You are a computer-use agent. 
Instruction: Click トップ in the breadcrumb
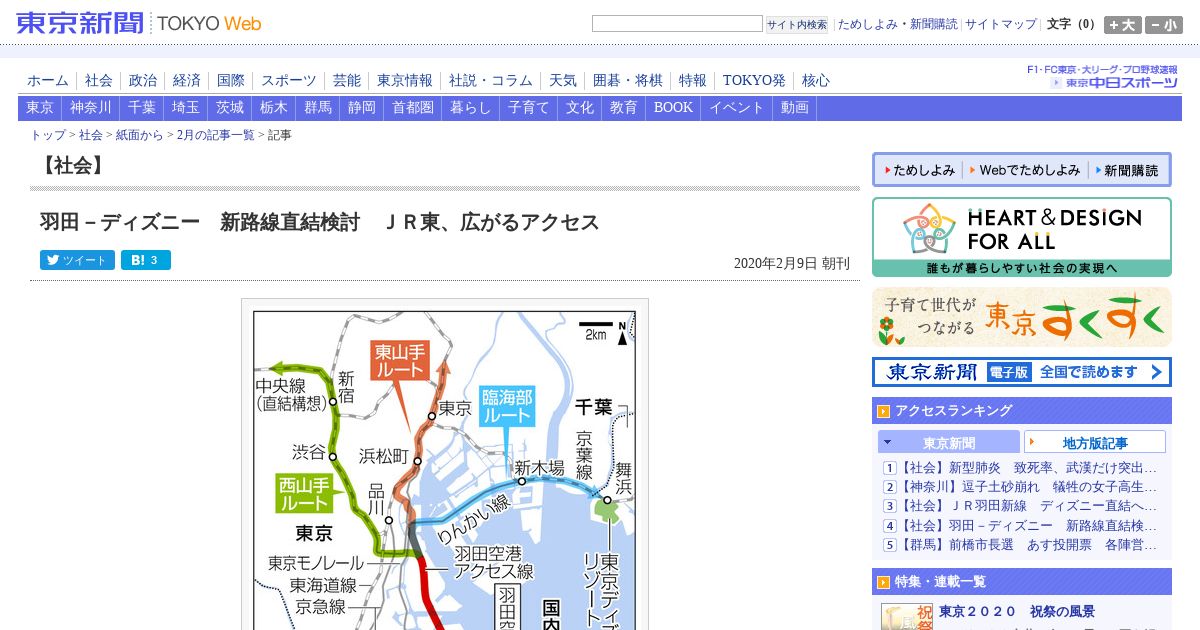(x=48, y=135)
